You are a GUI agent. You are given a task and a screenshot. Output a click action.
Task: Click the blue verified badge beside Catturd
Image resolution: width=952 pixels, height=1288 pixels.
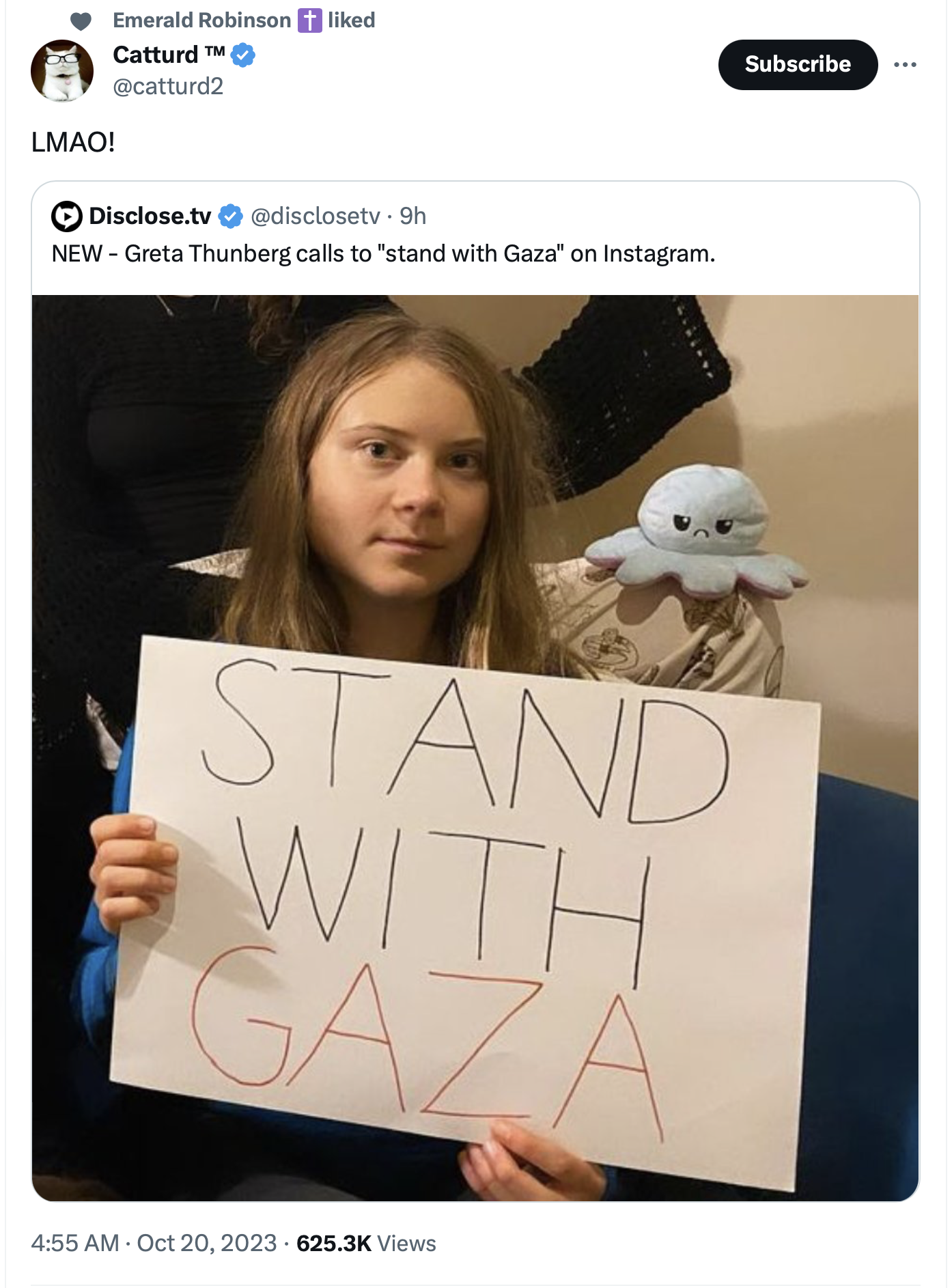(243, 55)
